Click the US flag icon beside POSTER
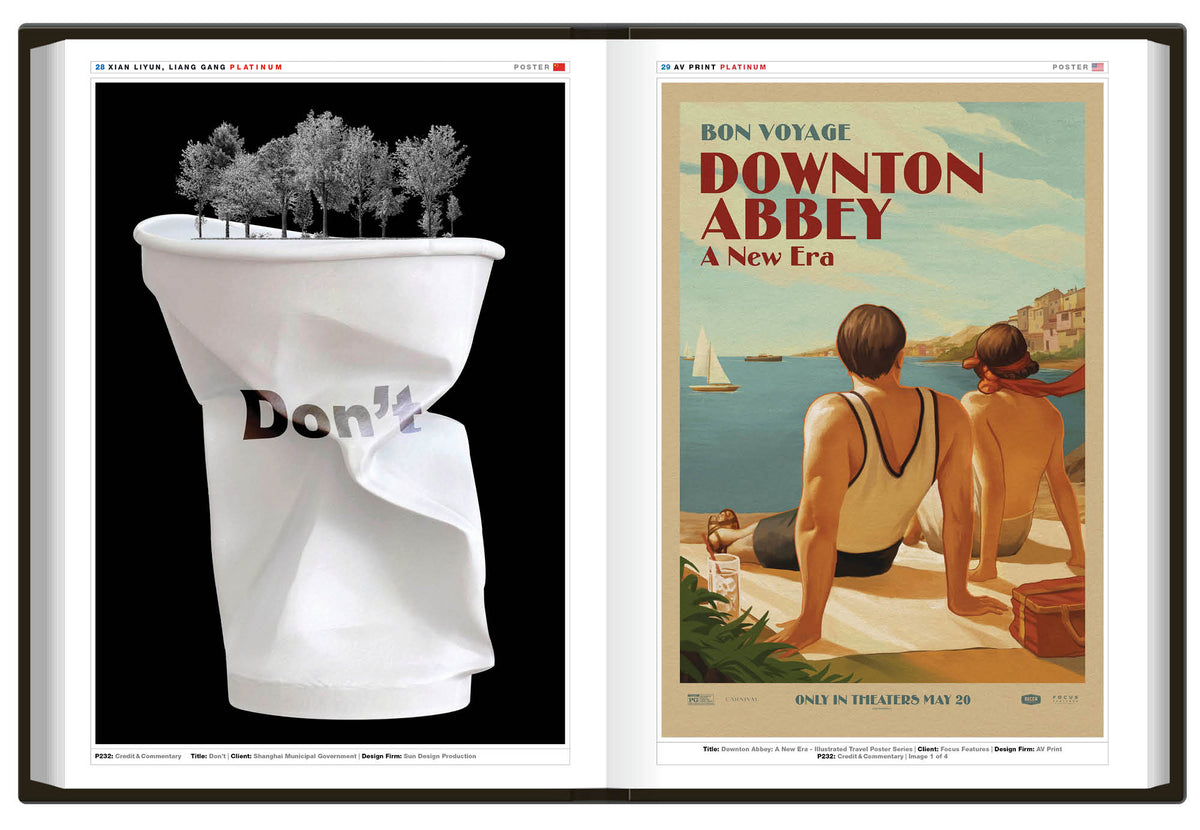Screen dimensions: 1200x830 coord(1098,67)
